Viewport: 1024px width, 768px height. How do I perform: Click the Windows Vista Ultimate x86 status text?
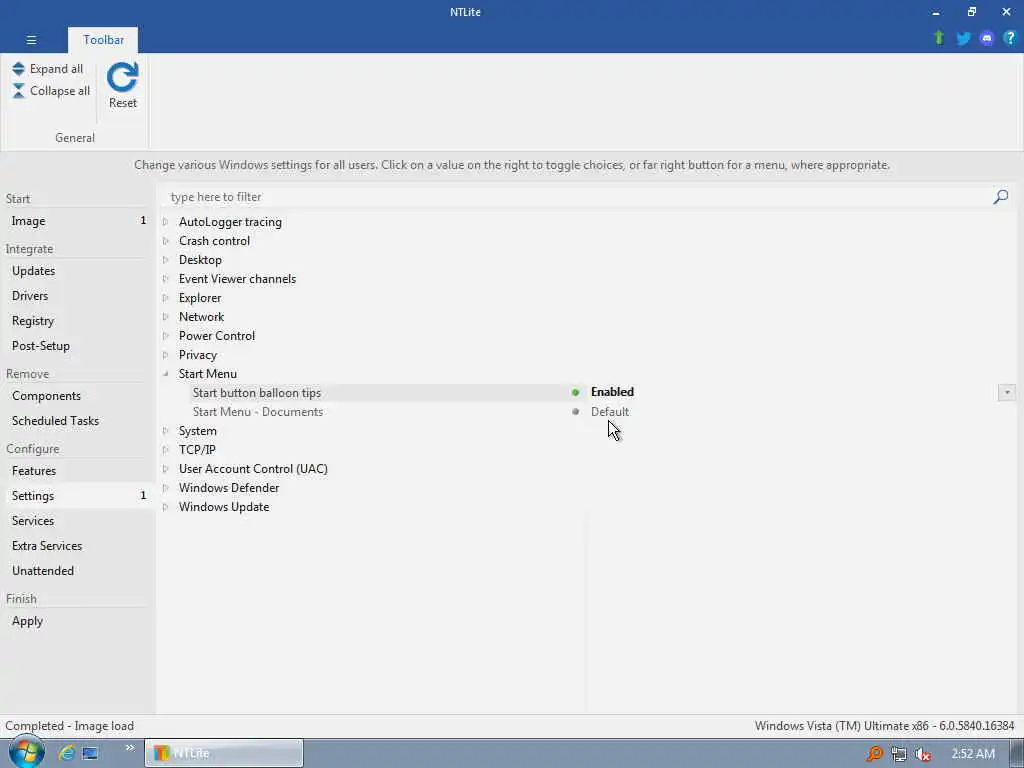[884, 726]
